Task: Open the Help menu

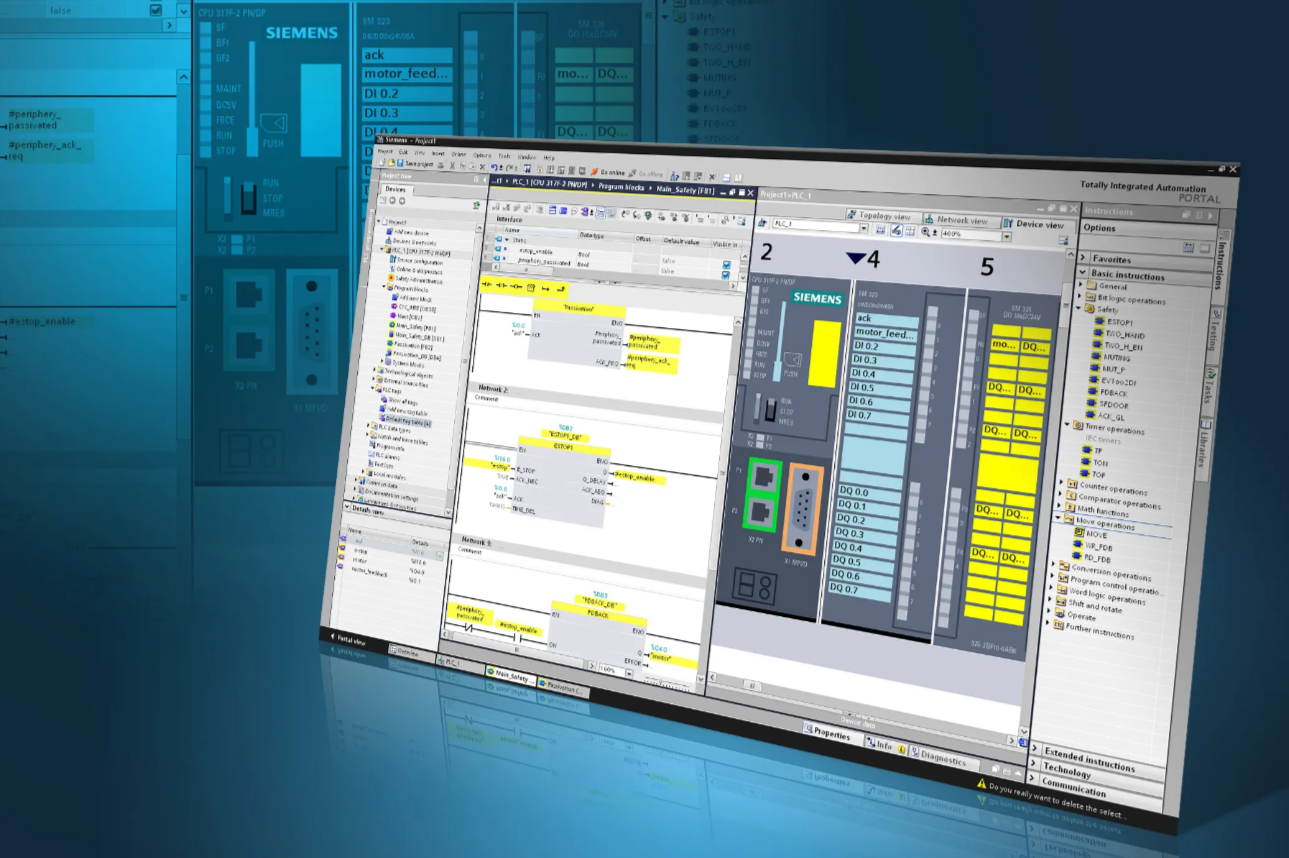Action: click(548, 158)
